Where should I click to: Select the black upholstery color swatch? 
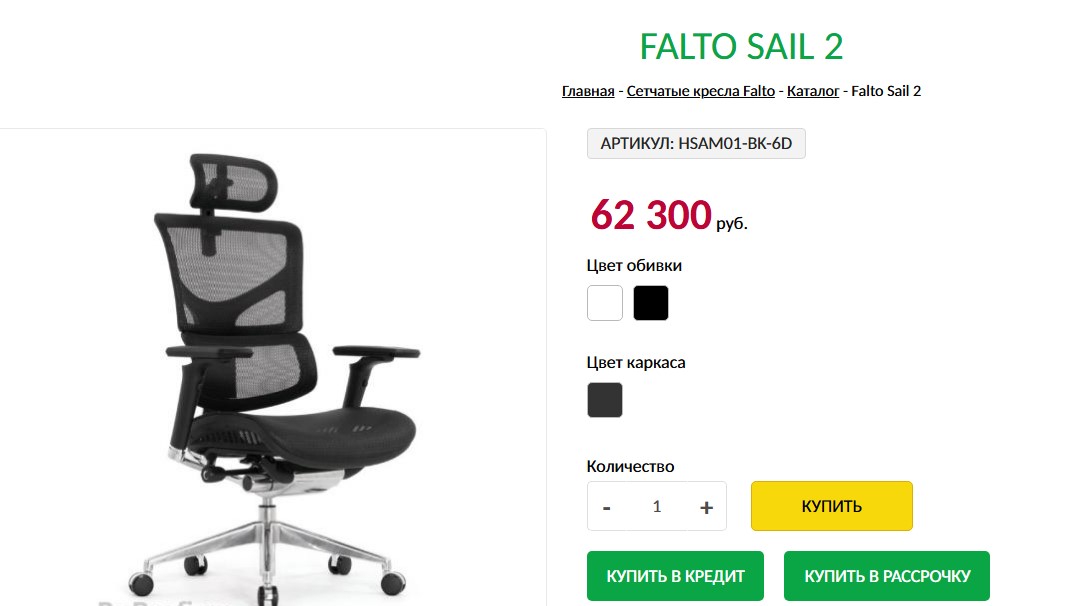(x=651, y=303)
